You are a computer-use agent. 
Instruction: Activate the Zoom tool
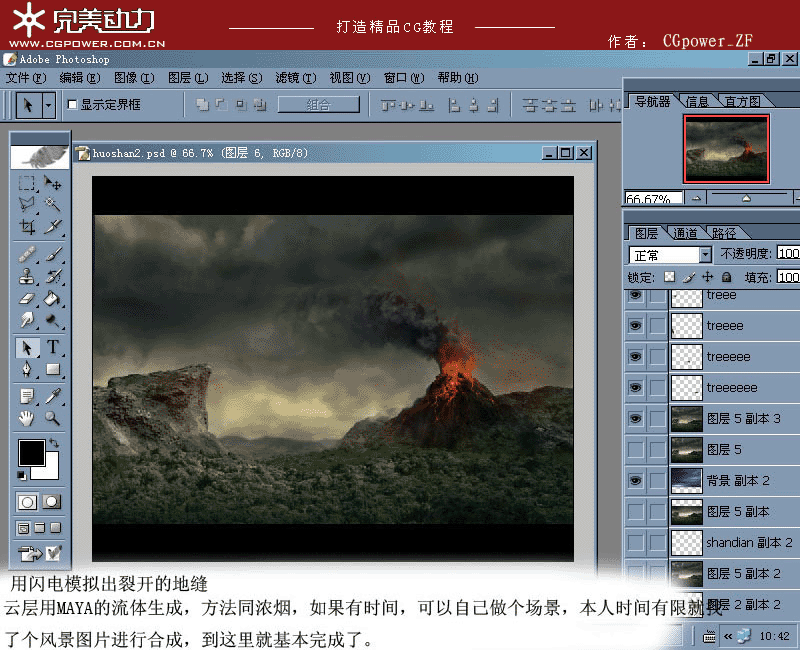[51, 418]
